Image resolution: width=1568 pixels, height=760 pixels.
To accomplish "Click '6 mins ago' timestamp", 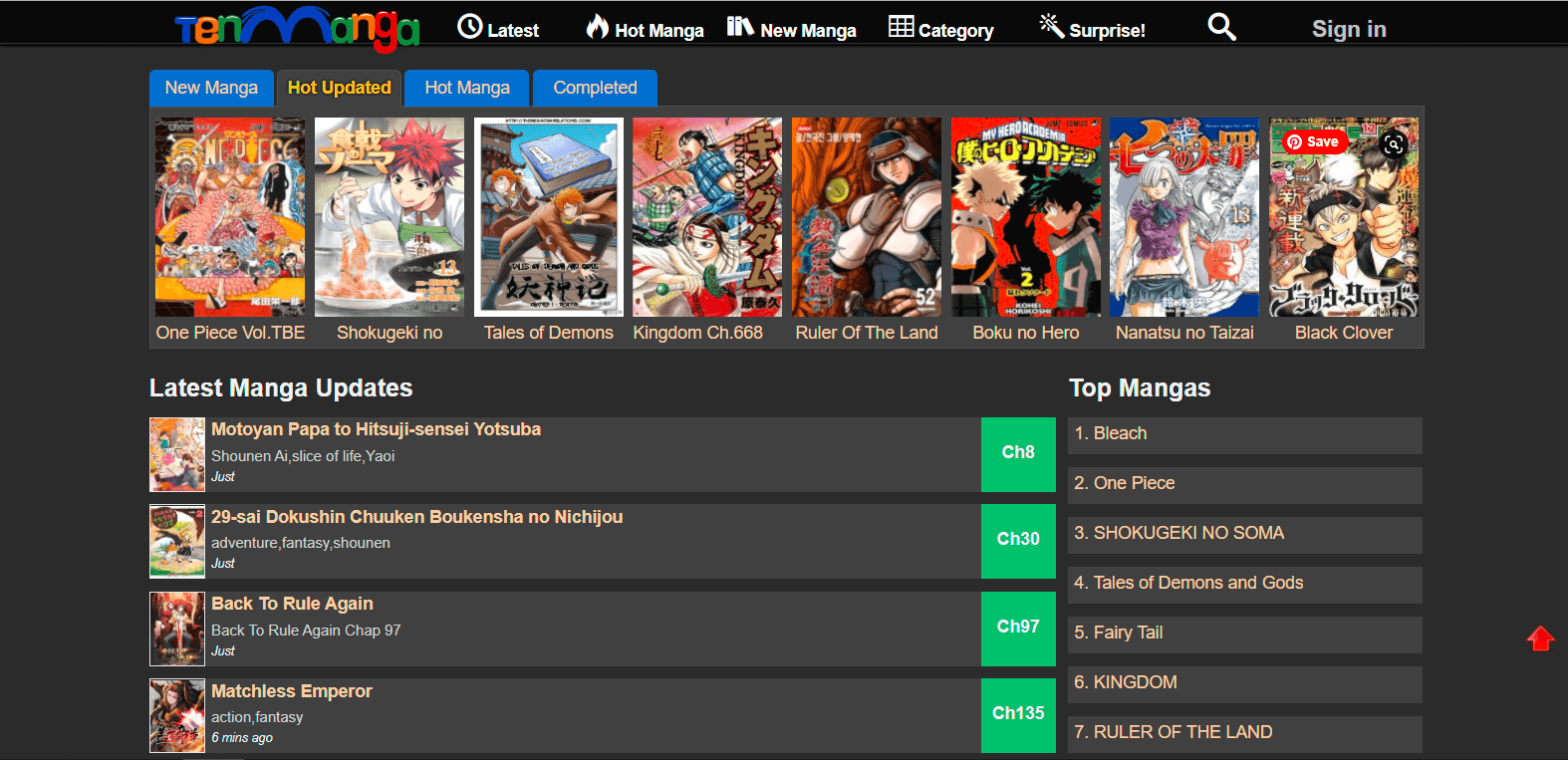I will pos(242,738).
